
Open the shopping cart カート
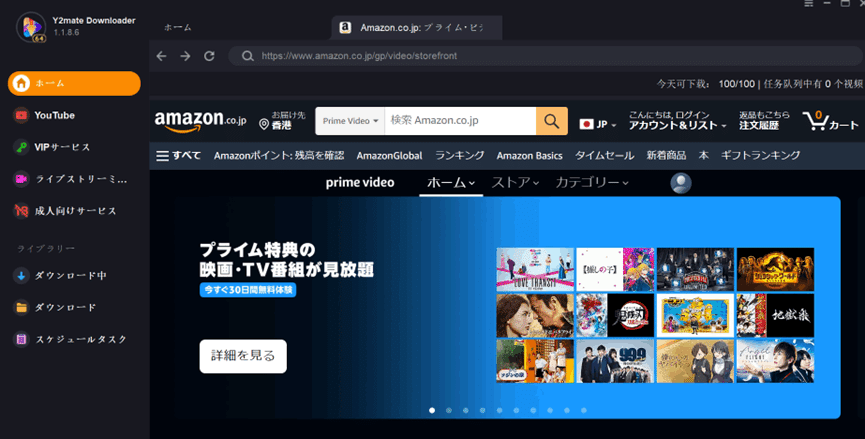[831, 121]
